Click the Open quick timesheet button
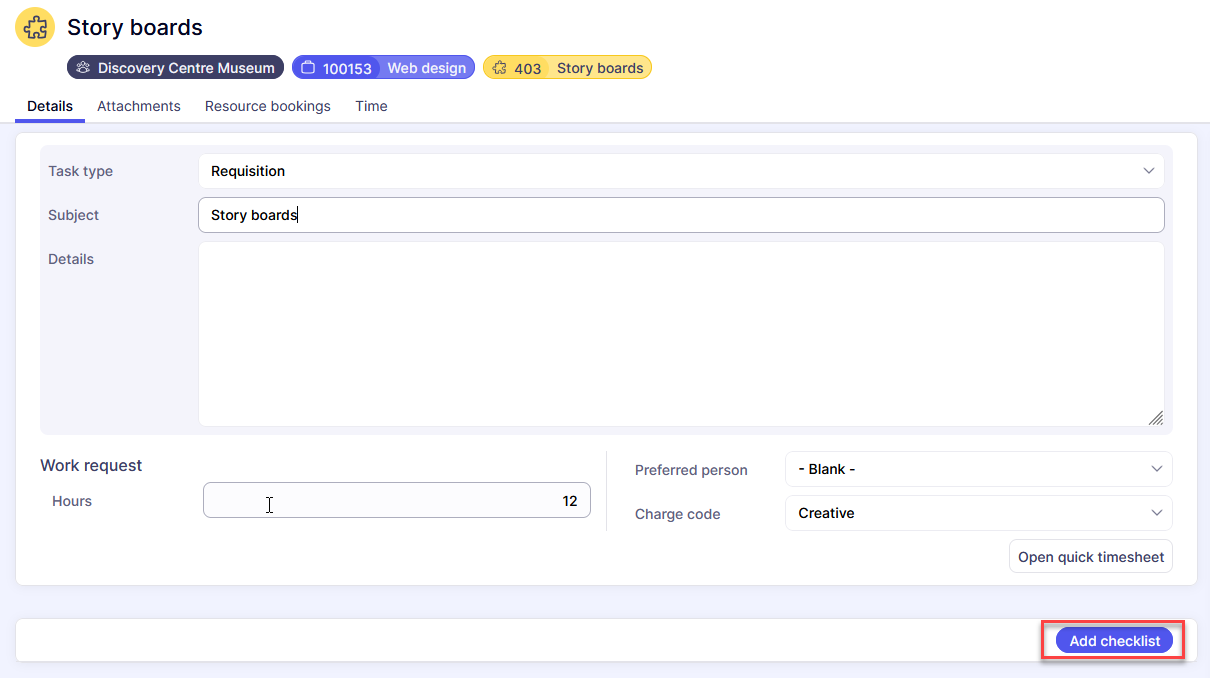This screenshot has height=678, width=1210. 1090,557
